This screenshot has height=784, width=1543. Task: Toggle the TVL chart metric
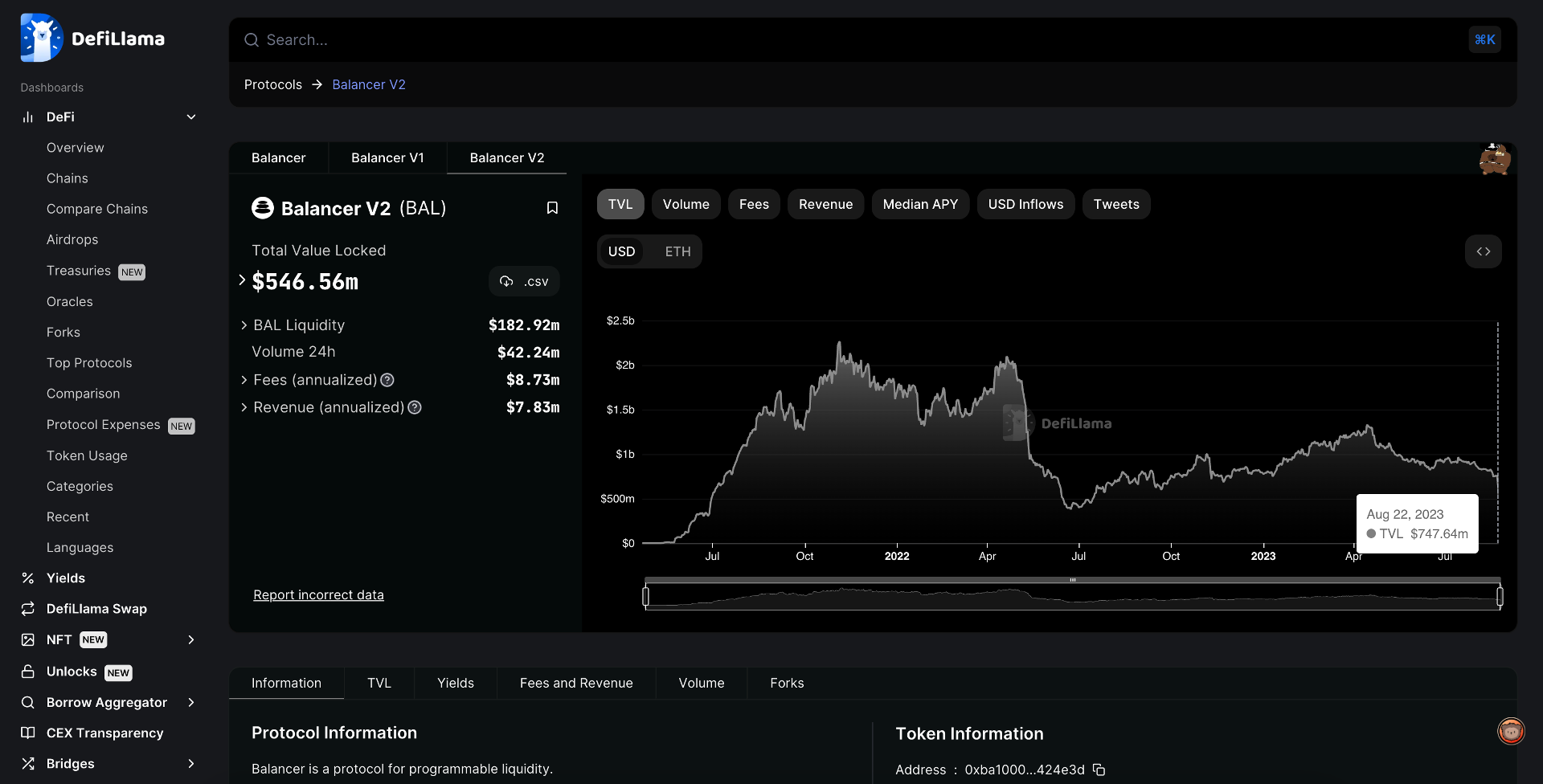(620, 204)
